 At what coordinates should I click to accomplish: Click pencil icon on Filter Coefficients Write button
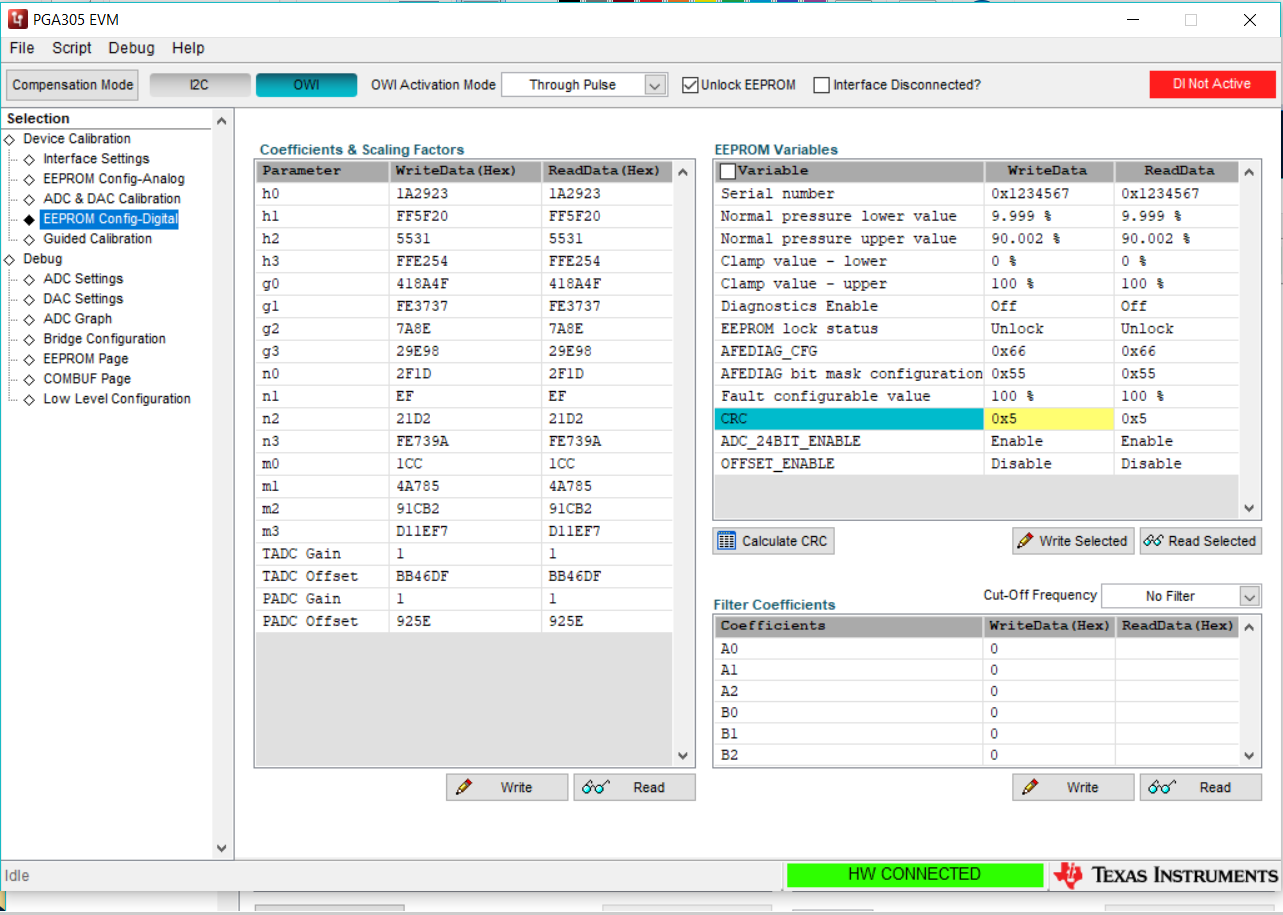pos(1029,787)
